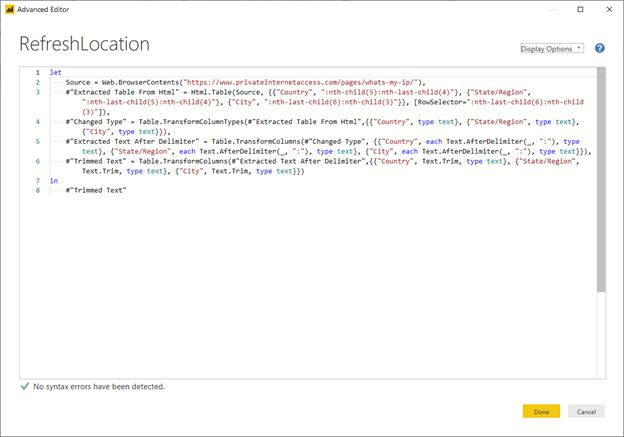Image resolution: width=624 pixels, height=437 pixels.
Task: Click line number 3 in the gutter
Action: 36,91
